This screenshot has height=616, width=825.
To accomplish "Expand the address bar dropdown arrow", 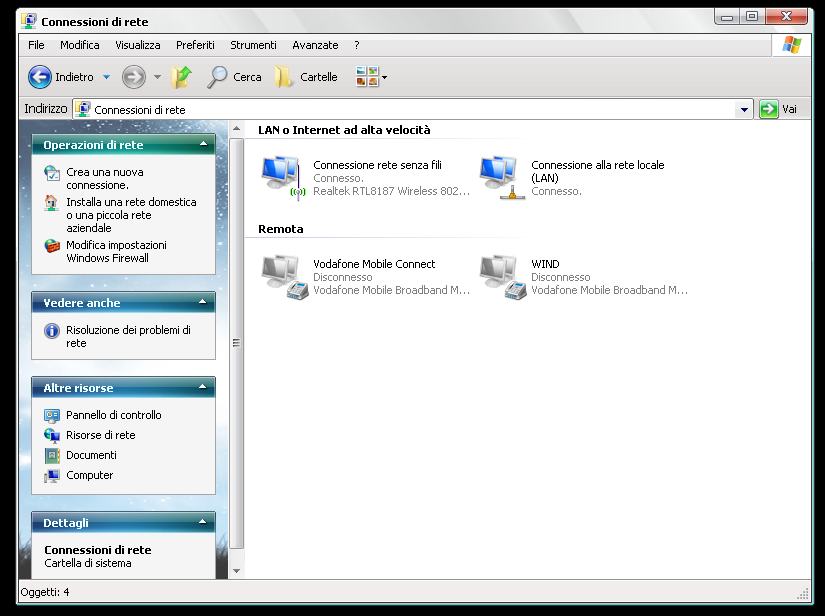I will pos(744,110).
